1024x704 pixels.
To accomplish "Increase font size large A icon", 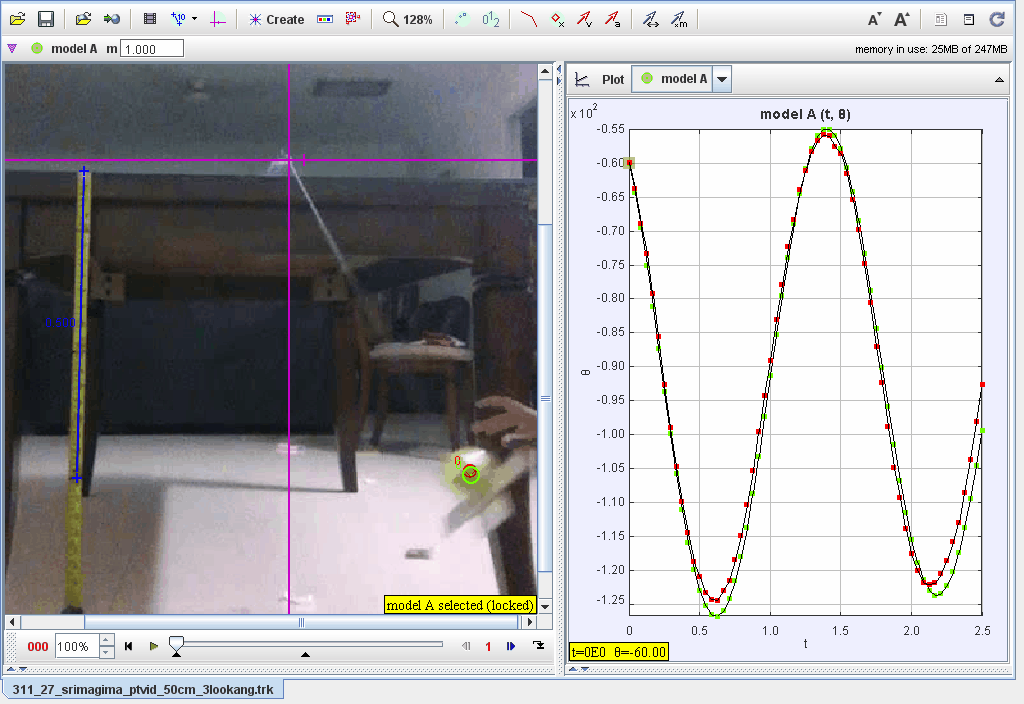I will tap(902, 20).
